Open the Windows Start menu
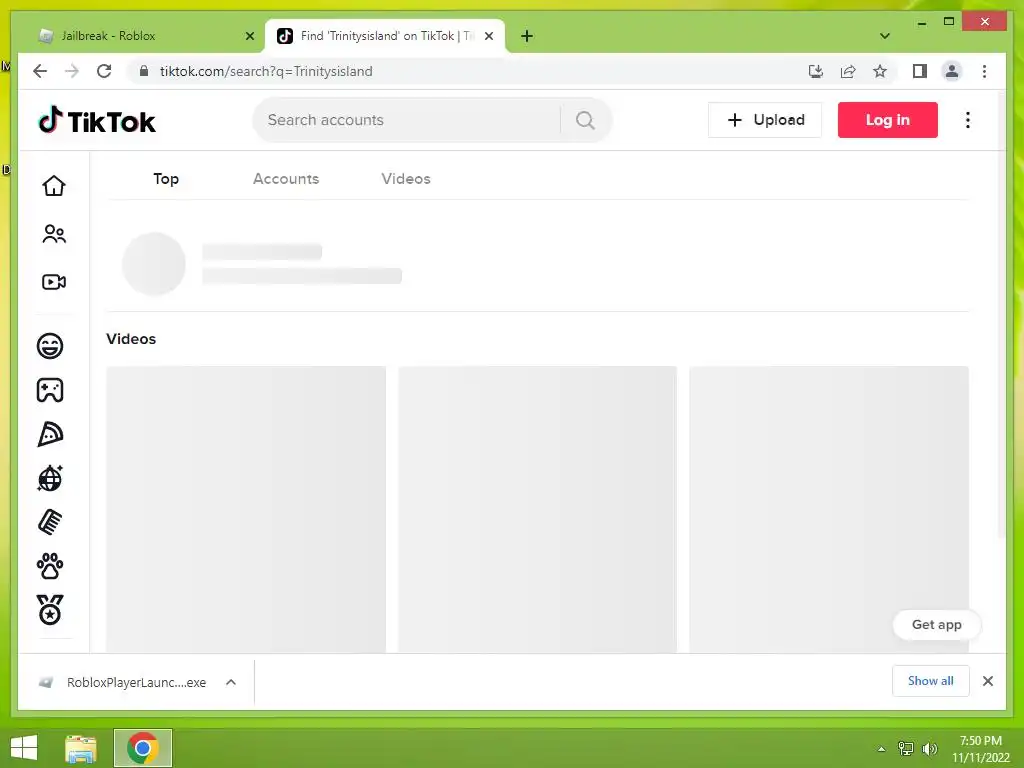The image size is (1024, 768). [x=24, y=748]
